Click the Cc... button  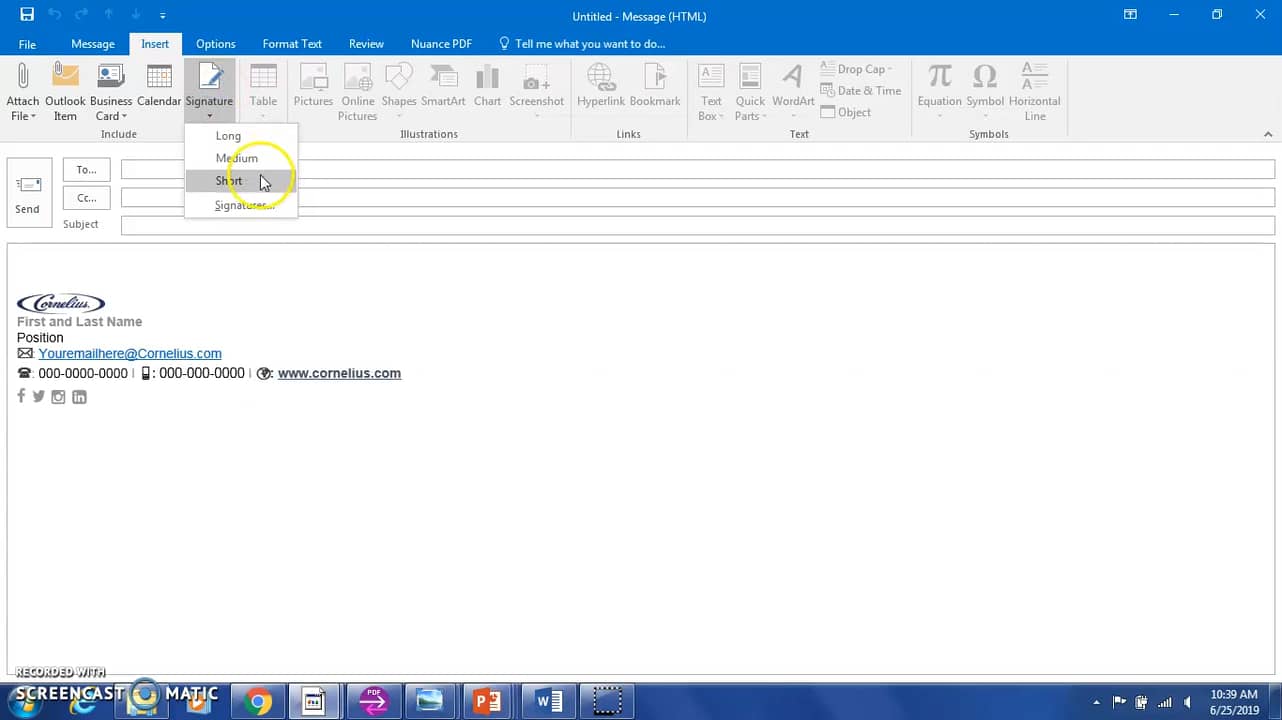(87, 198)
